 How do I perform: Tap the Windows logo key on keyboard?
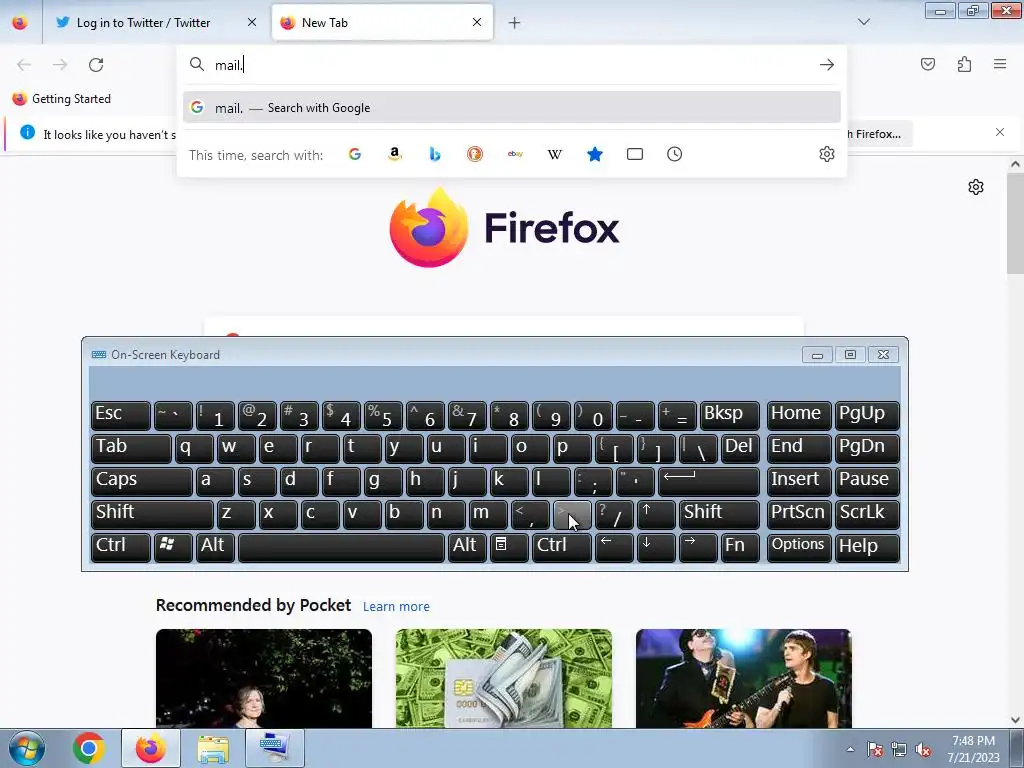click(173, 547)
